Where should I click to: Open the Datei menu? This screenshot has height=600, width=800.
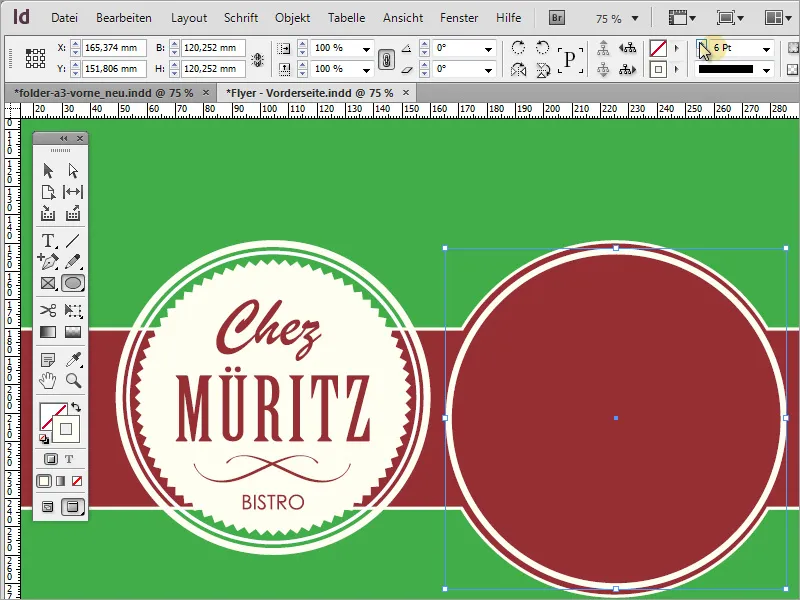click(64, 18)
